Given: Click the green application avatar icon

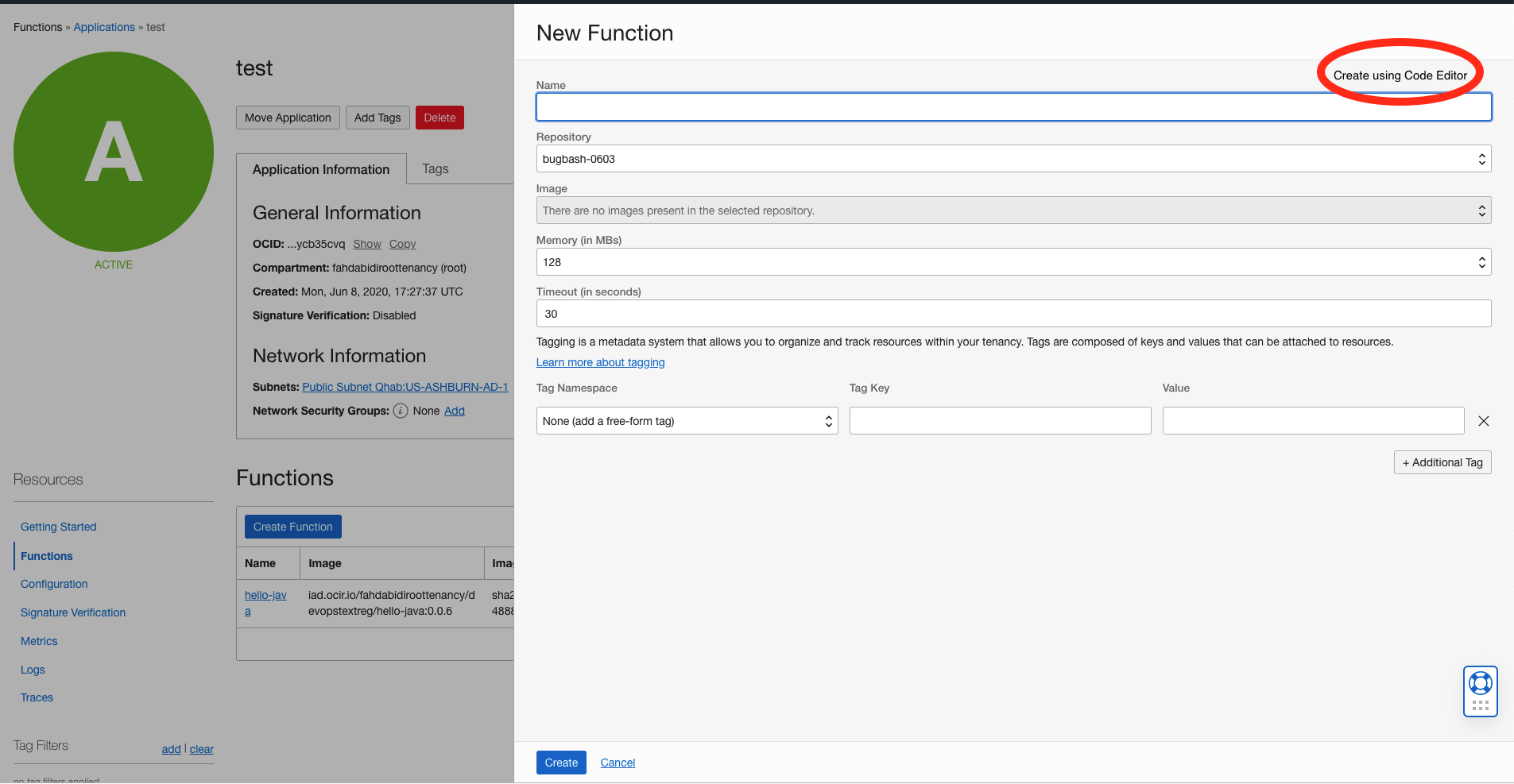Looking at the screenshot, I should coord(113,151).
